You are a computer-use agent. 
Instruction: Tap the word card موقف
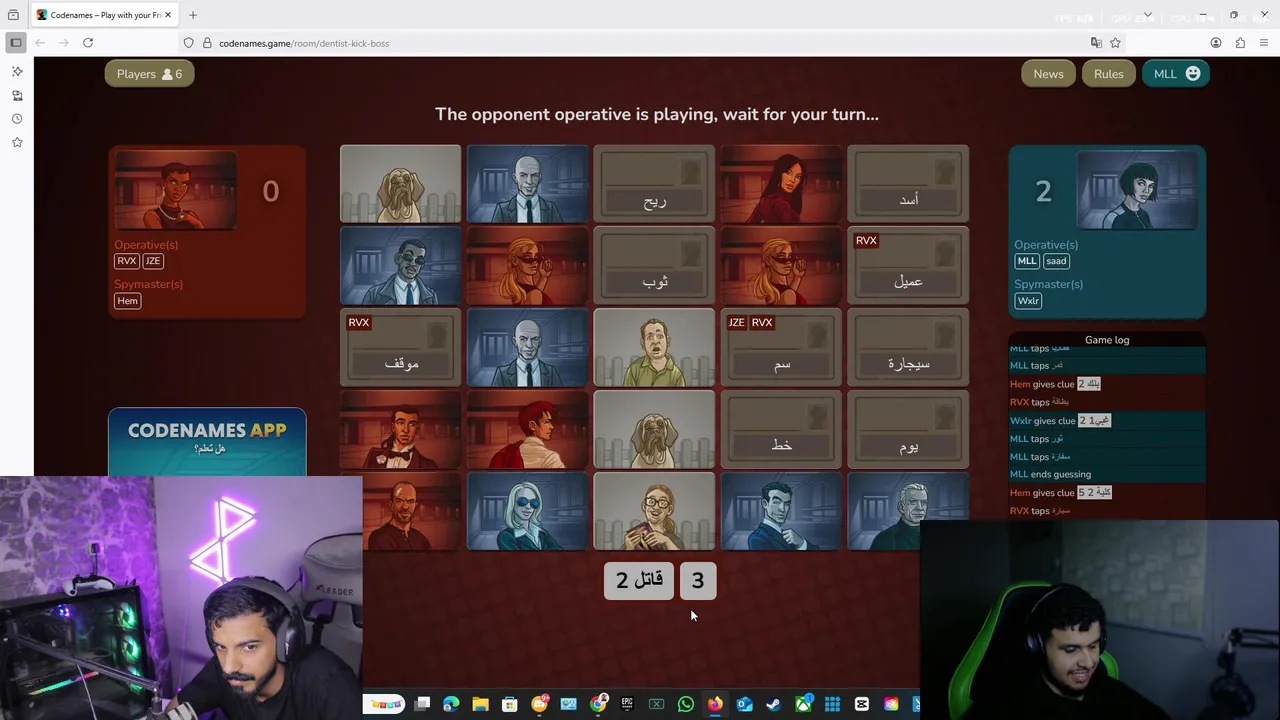point(400,348)
